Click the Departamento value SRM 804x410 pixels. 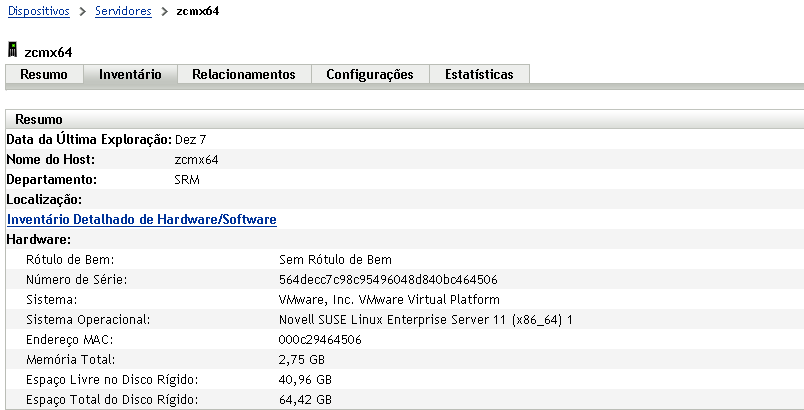click(x=187, y=179)
